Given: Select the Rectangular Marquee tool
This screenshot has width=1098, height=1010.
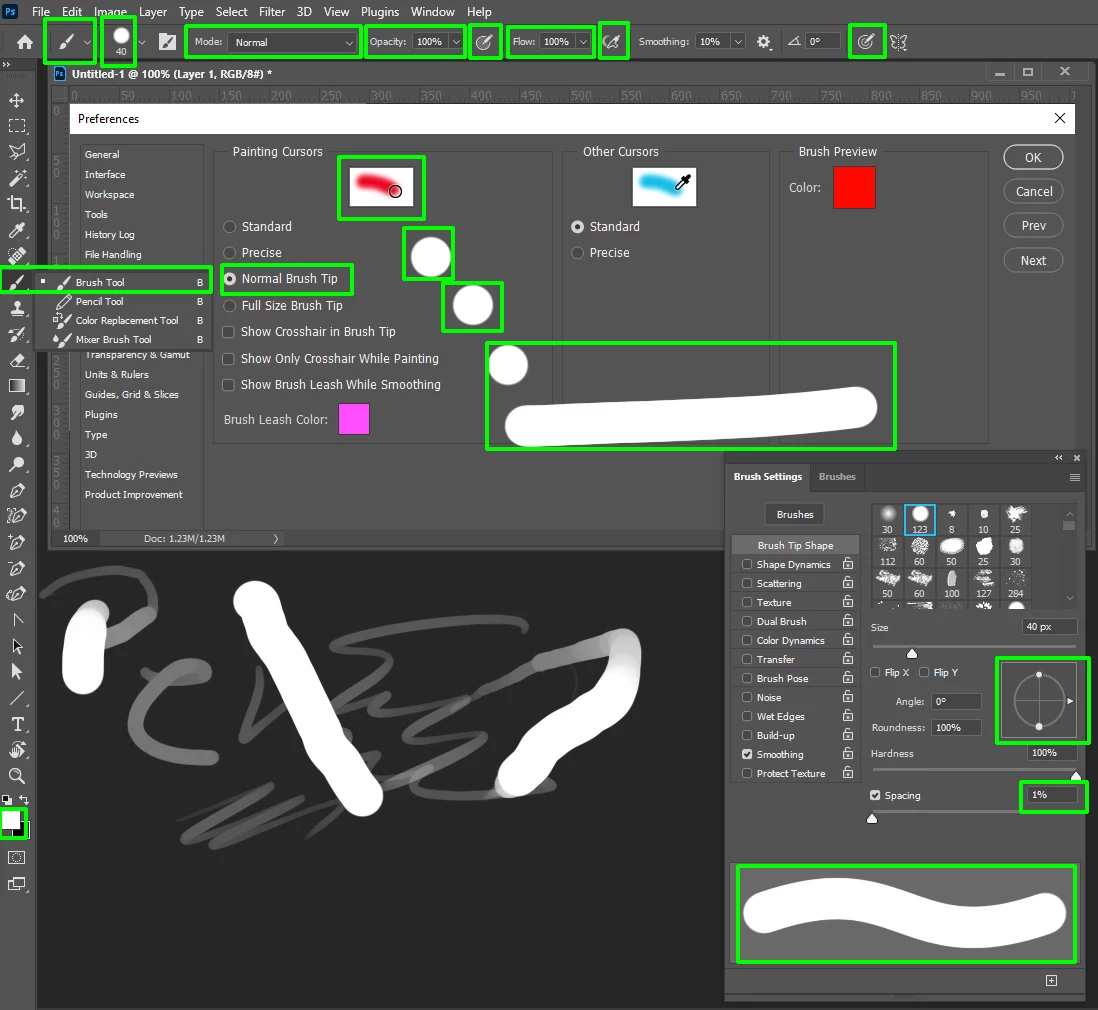Looking at the screenshot, I should (17, 126).
